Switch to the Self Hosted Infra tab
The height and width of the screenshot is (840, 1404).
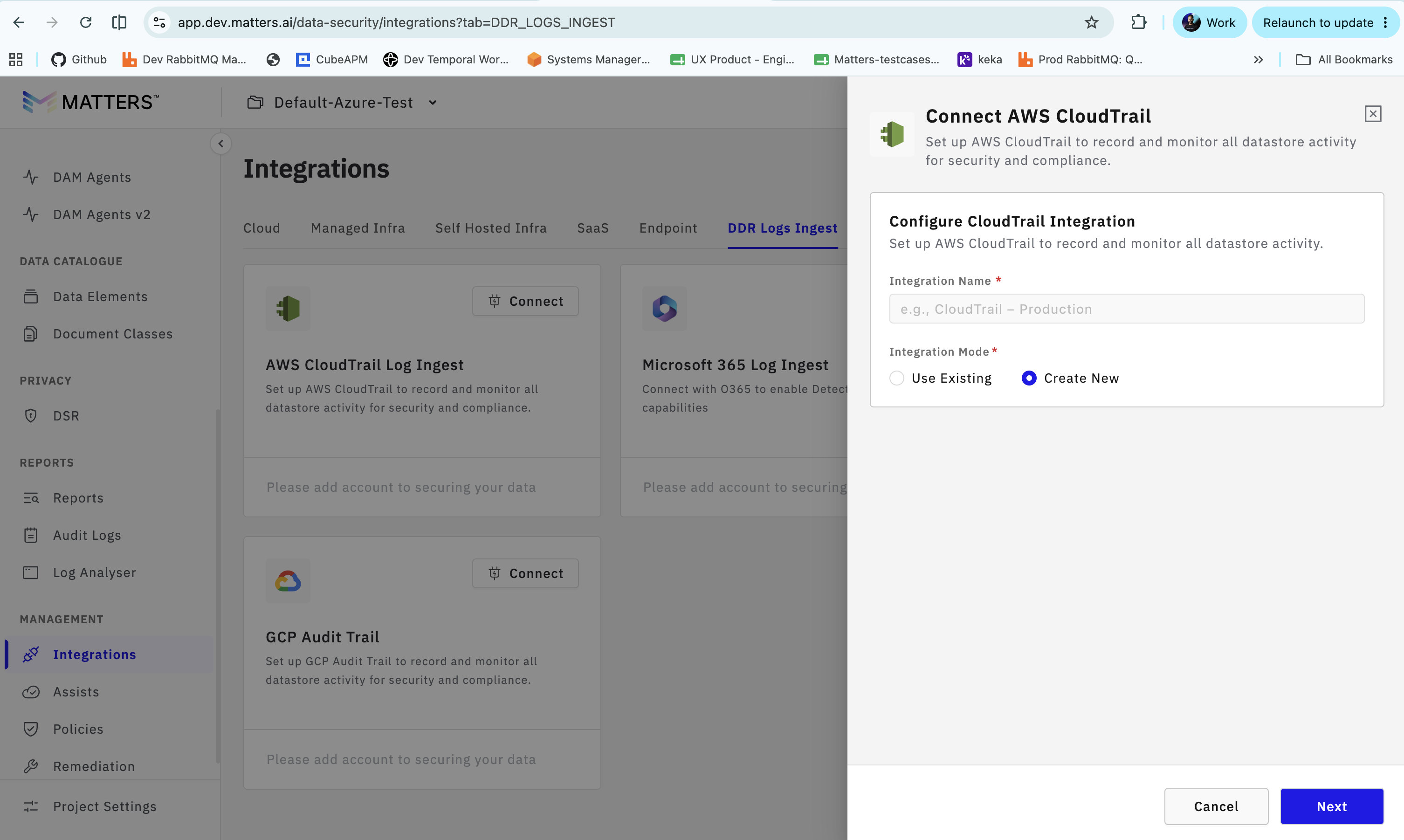[x=491, y=228]
